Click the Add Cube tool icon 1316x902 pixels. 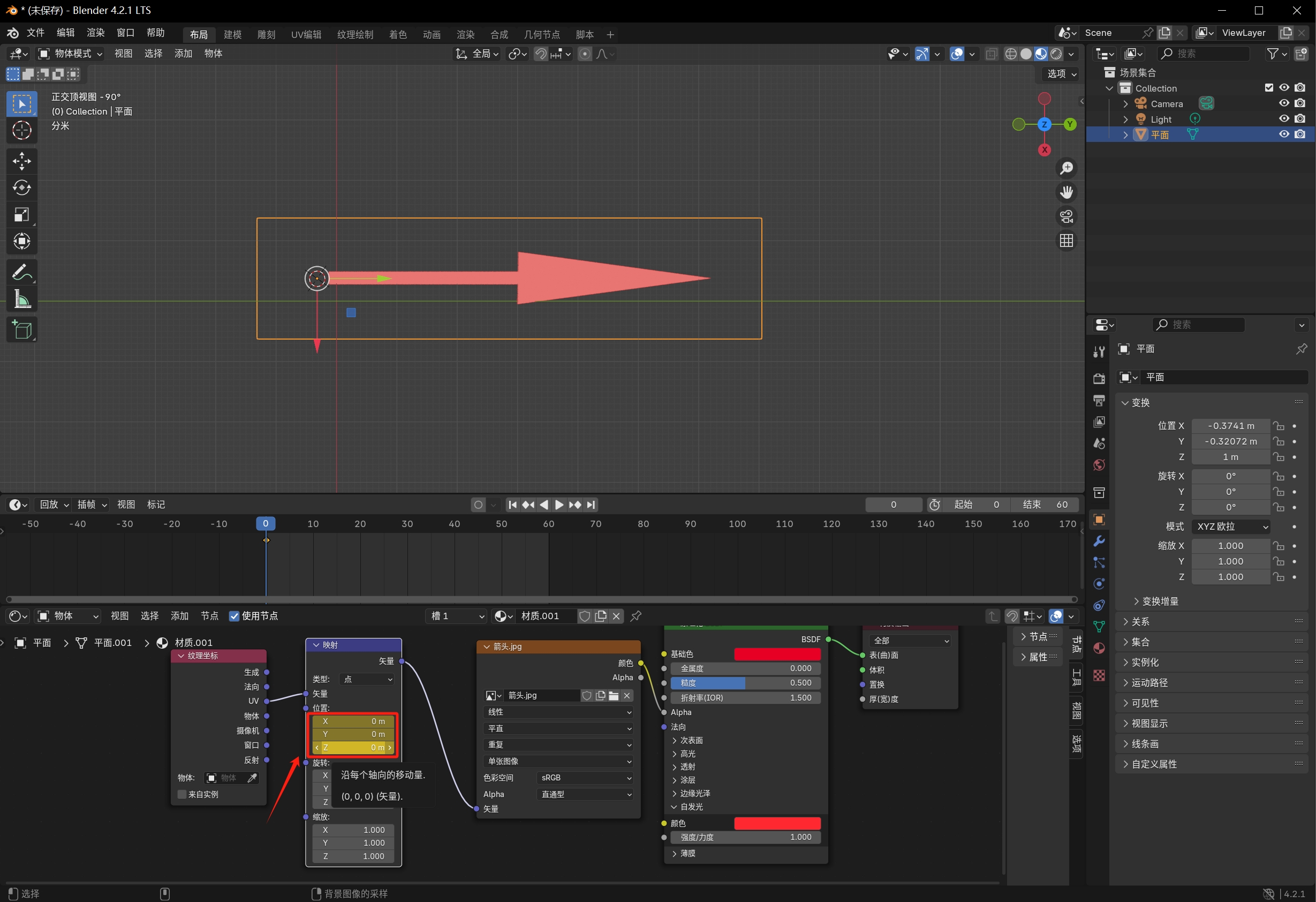[x=21, y=330]
